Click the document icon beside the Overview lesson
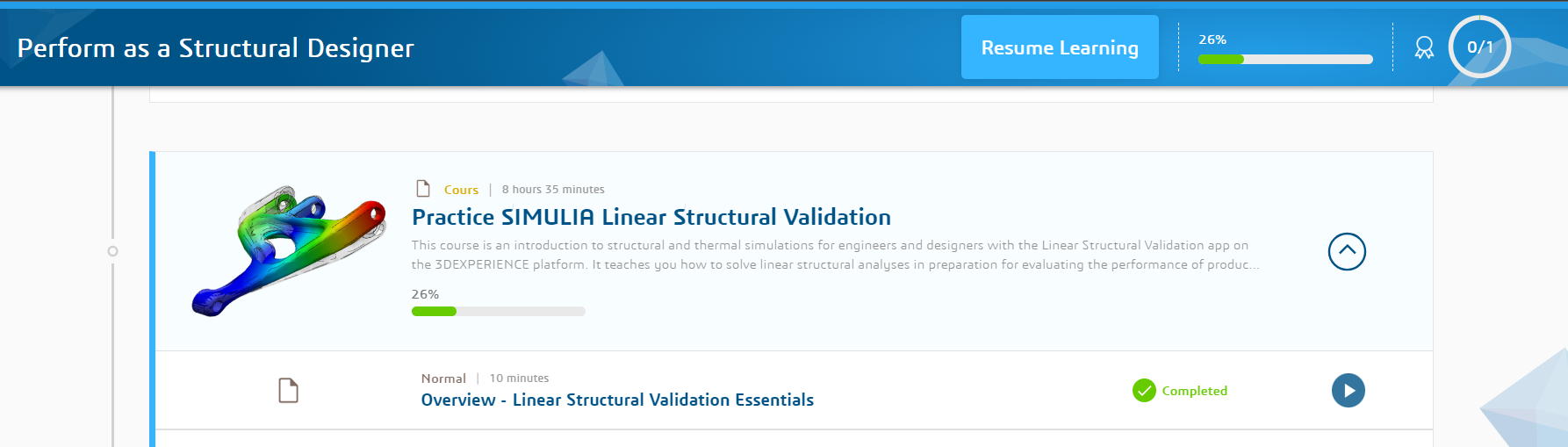Screen dimensions: 1568x447 coord(288,391)
